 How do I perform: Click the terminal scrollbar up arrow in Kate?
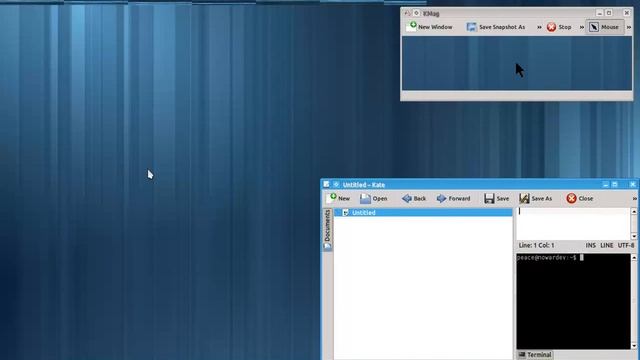[x=634, y=258]
